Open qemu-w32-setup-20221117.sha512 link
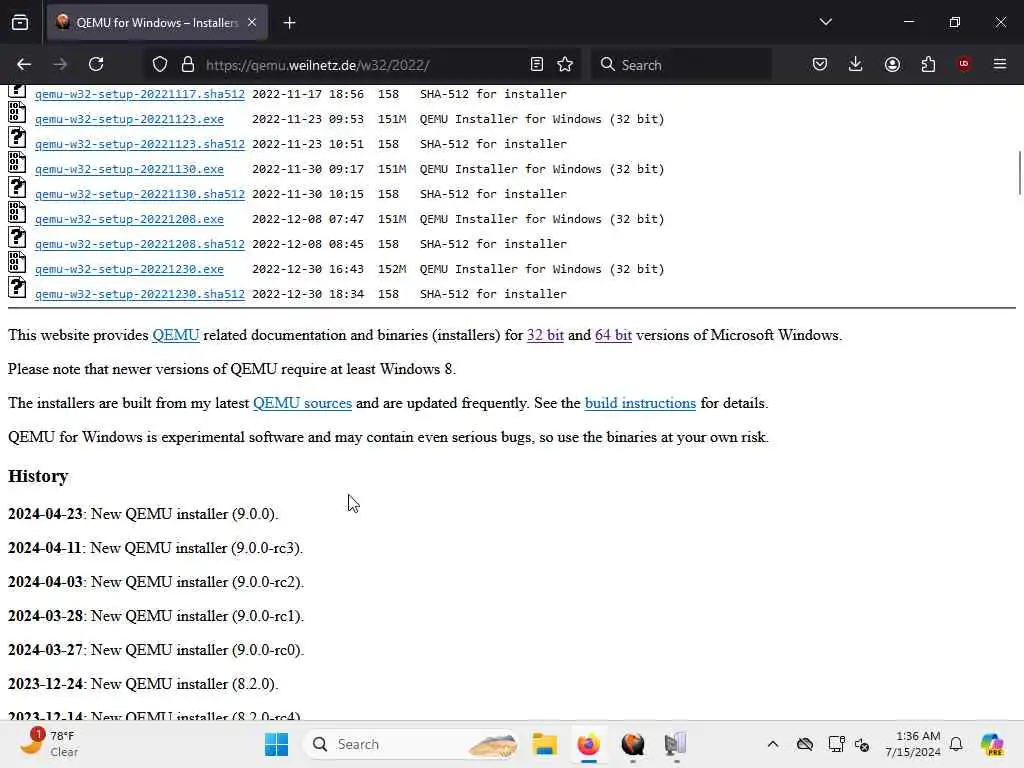 pos(140,94)
